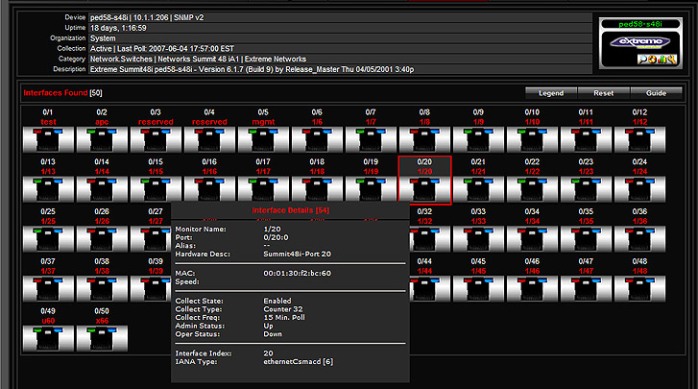Select port 0/1 test interface icon
The image size is (698, 389).
tap(48, 140)
